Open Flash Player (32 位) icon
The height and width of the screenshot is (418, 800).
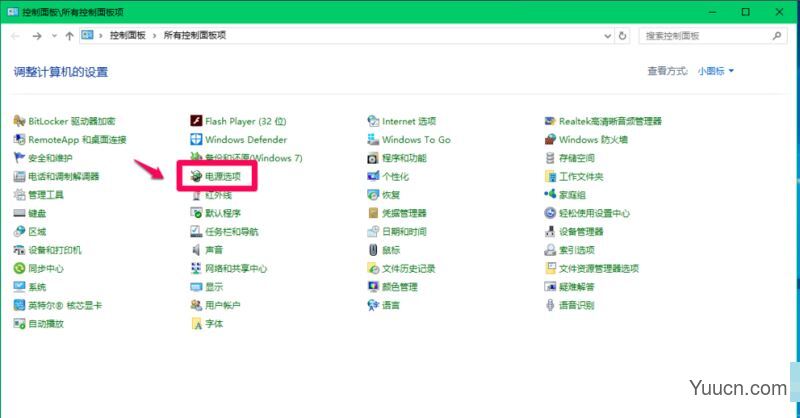click(x=196, y=121)
